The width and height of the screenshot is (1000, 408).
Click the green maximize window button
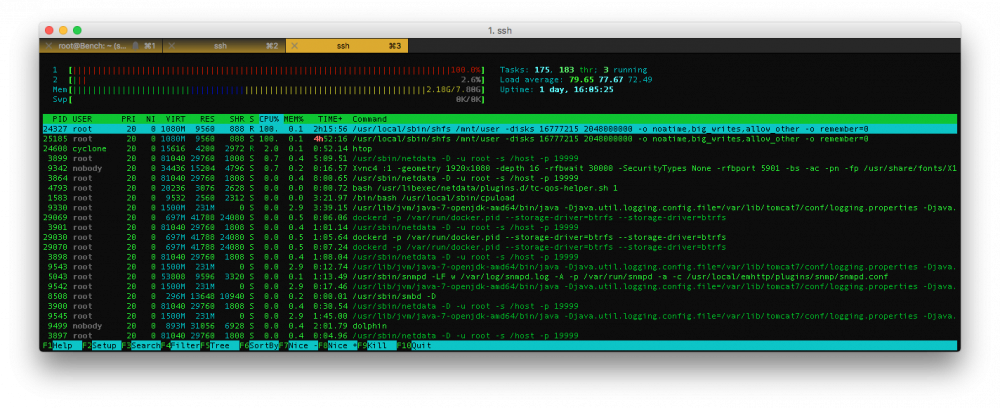coord(77,31)
